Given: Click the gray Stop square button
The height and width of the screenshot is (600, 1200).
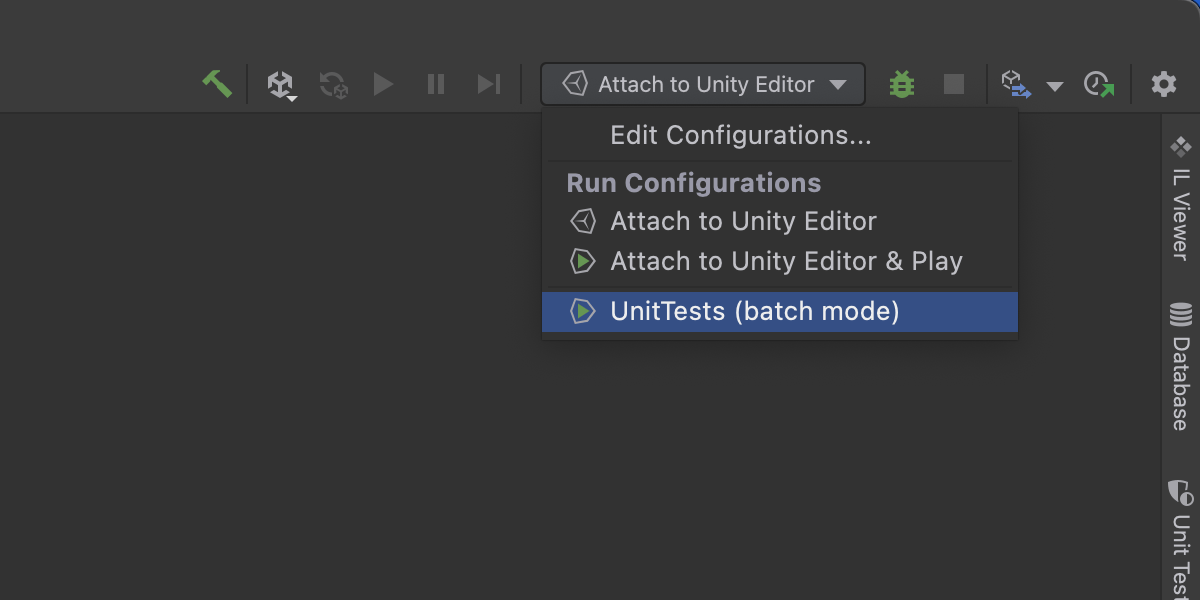Looking at the screenshot, I should click(x=954, y=85).
